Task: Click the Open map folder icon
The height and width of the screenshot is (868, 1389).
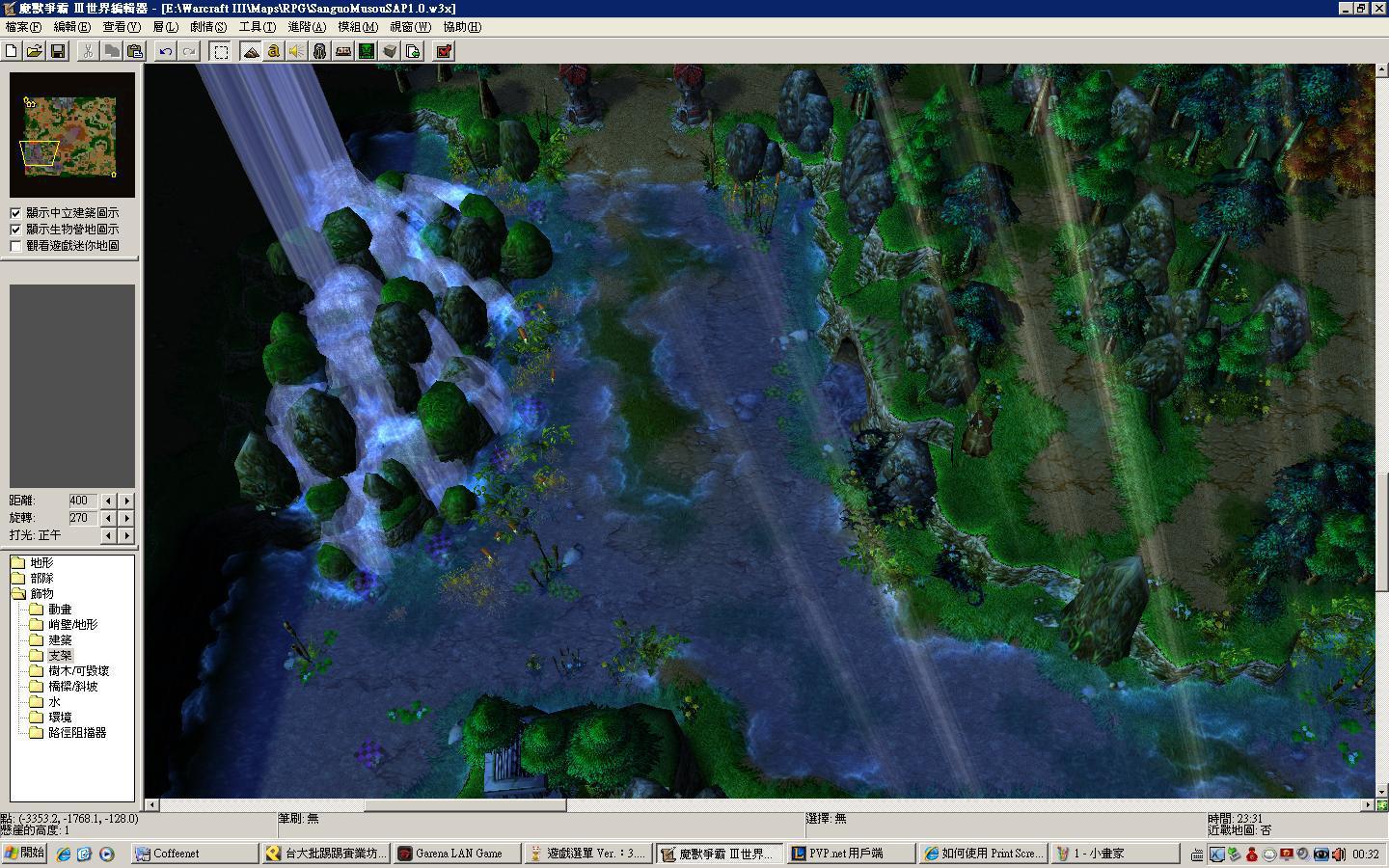Action: tap(35, 51)
